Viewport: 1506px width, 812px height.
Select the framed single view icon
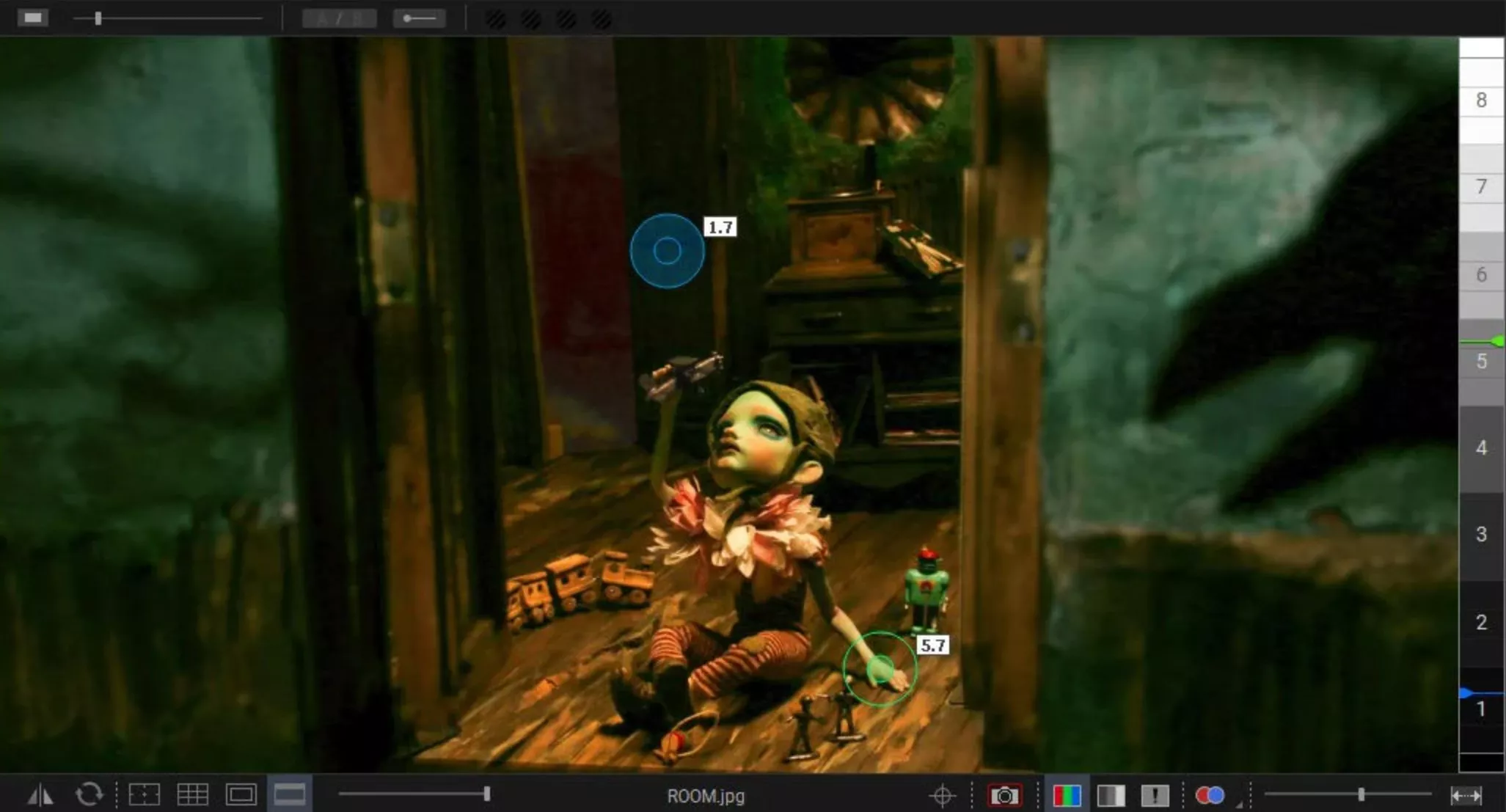click(241, 794)
